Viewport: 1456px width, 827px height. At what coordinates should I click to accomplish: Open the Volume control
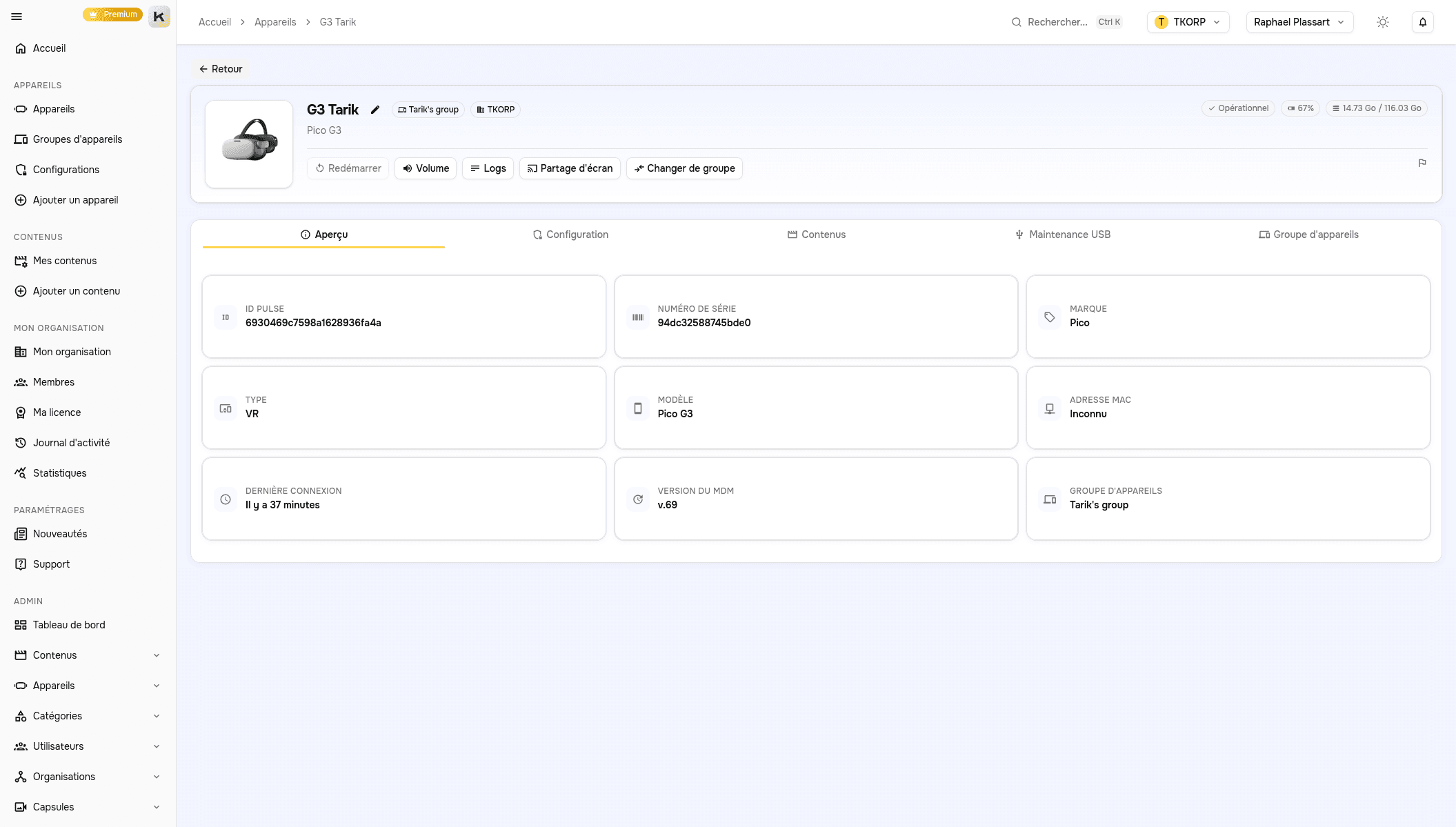click(426, 168)
